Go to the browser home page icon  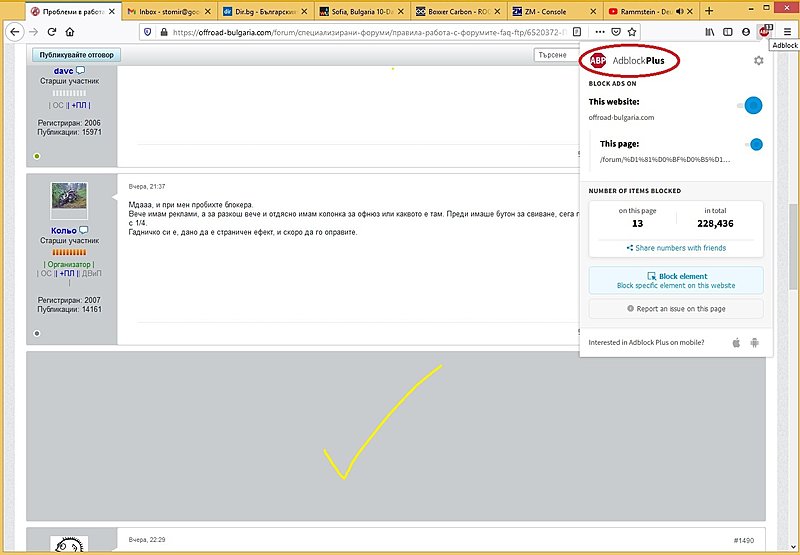(70, 32)
